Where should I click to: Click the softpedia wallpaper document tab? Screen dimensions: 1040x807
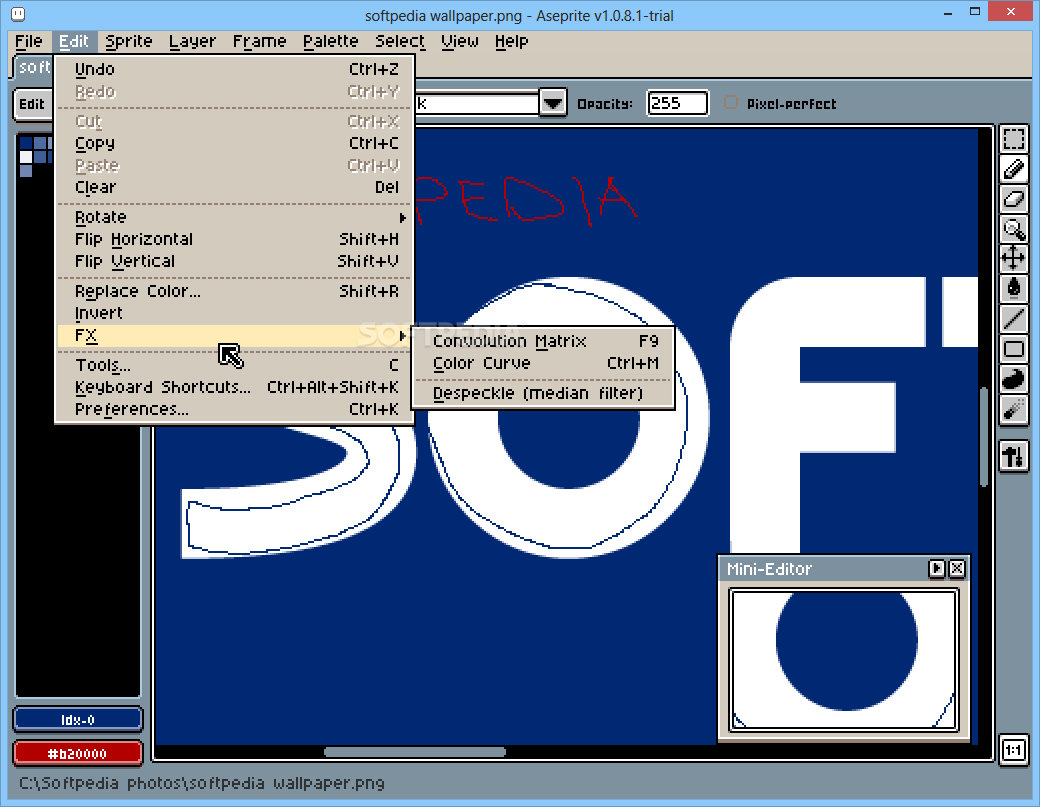(33, 67)
